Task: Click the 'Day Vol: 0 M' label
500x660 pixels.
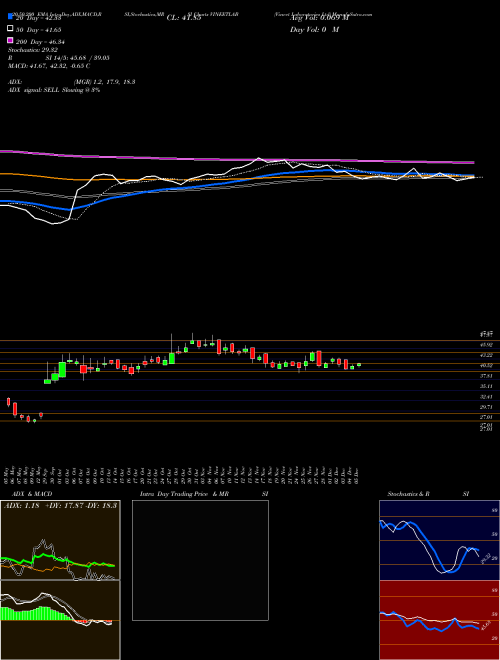Action: coord(314,29)
